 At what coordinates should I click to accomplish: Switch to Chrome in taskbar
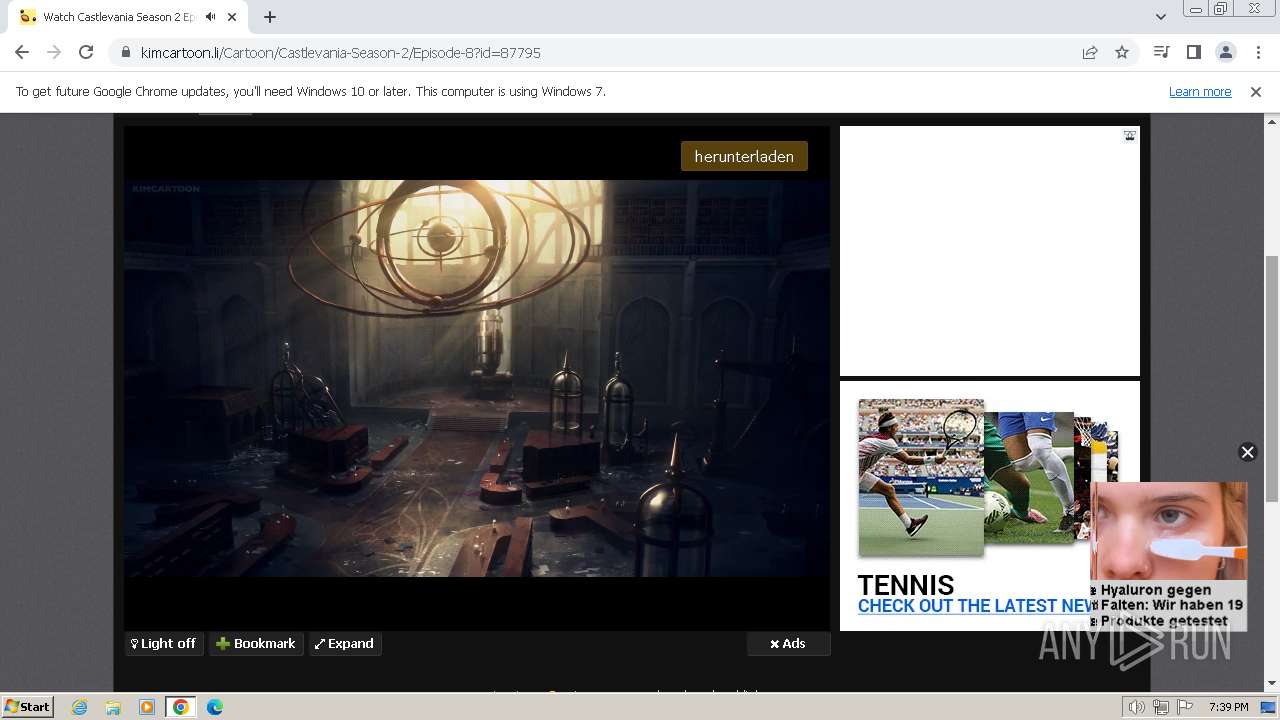coord(181,707)
